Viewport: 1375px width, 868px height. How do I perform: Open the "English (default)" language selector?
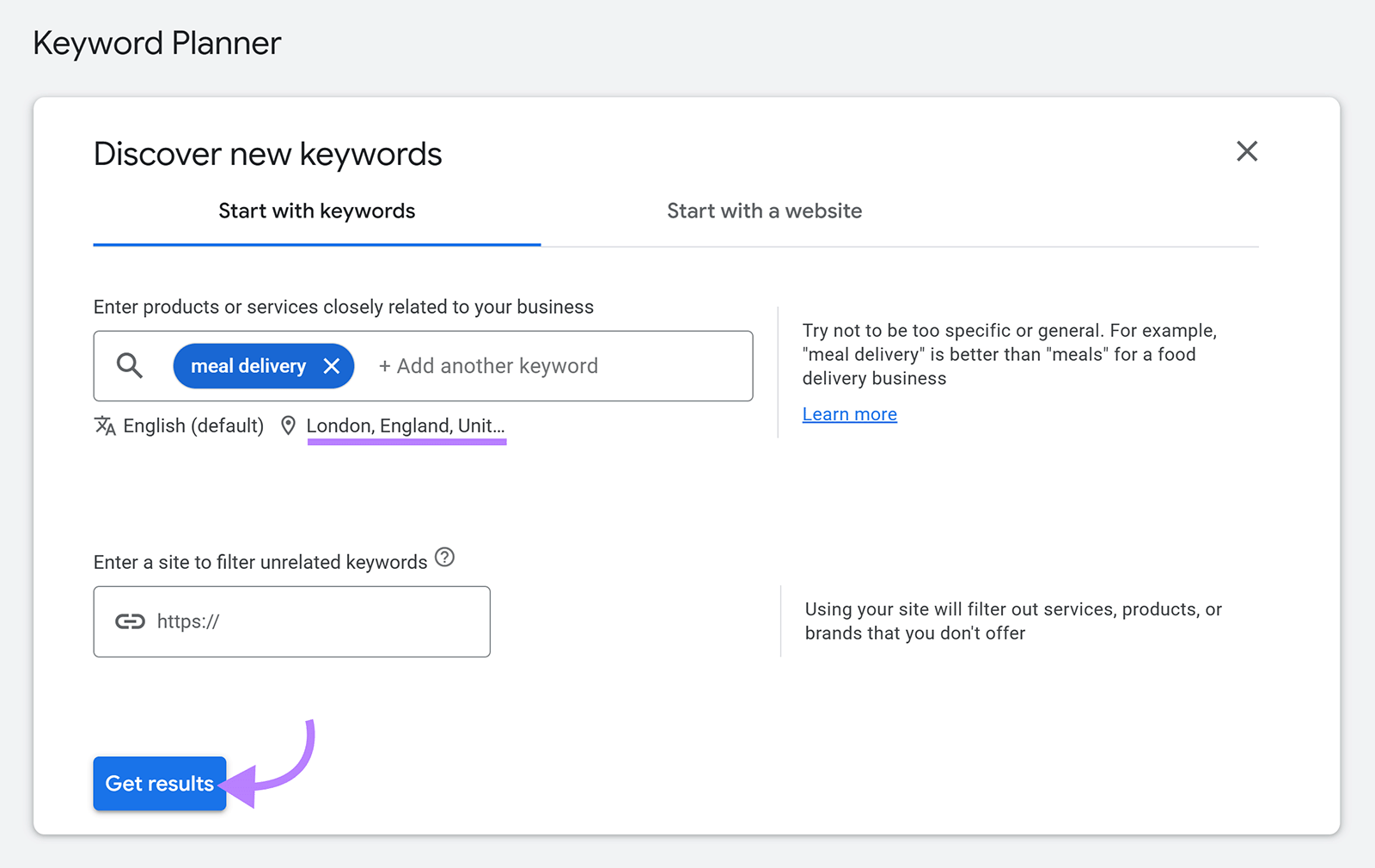coord(192,425)
